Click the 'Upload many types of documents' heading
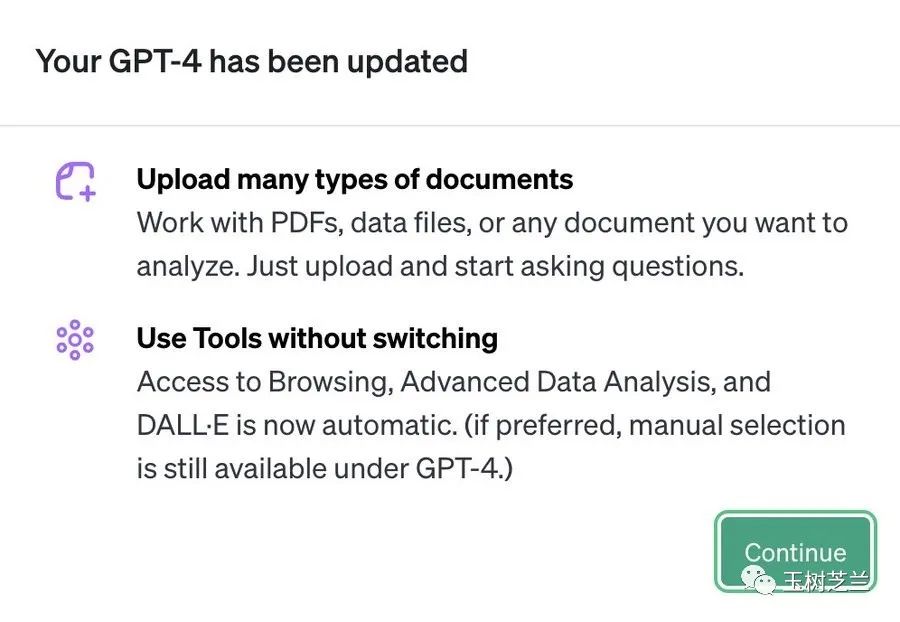The width and height of the screenshot is (900, 622). (355, 179)
